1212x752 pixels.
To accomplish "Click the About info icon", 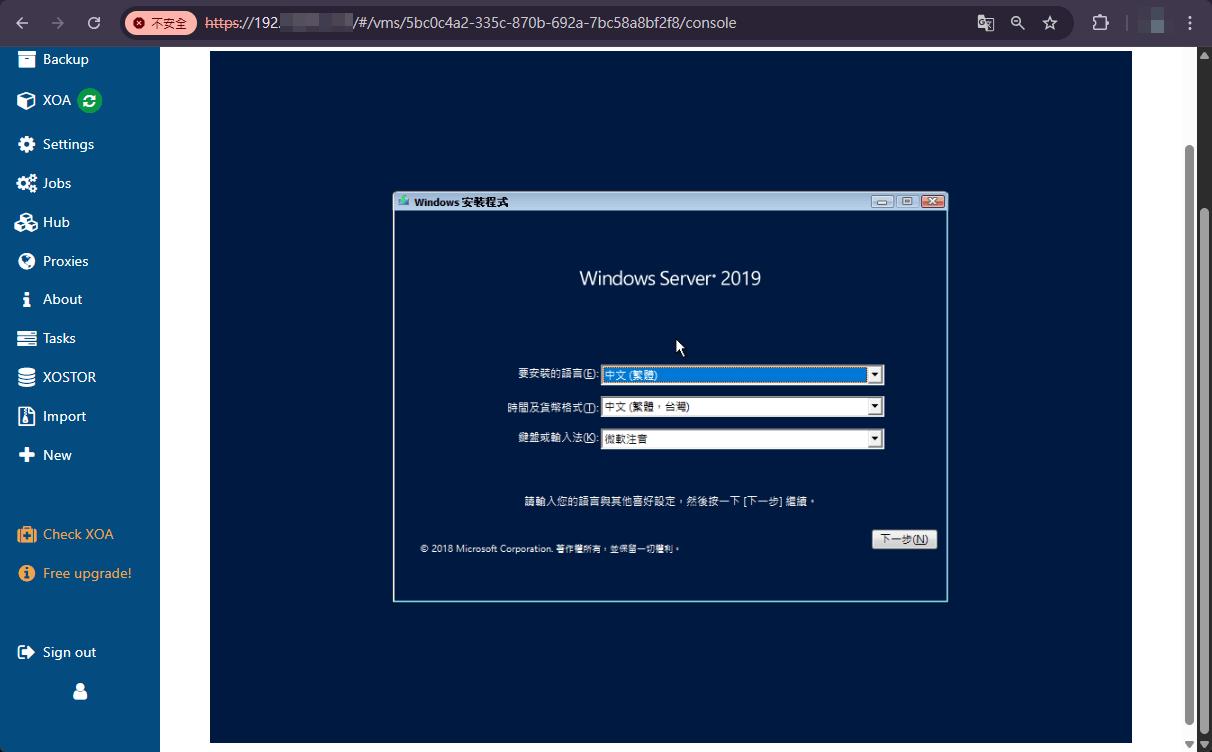I will (27, 299).
